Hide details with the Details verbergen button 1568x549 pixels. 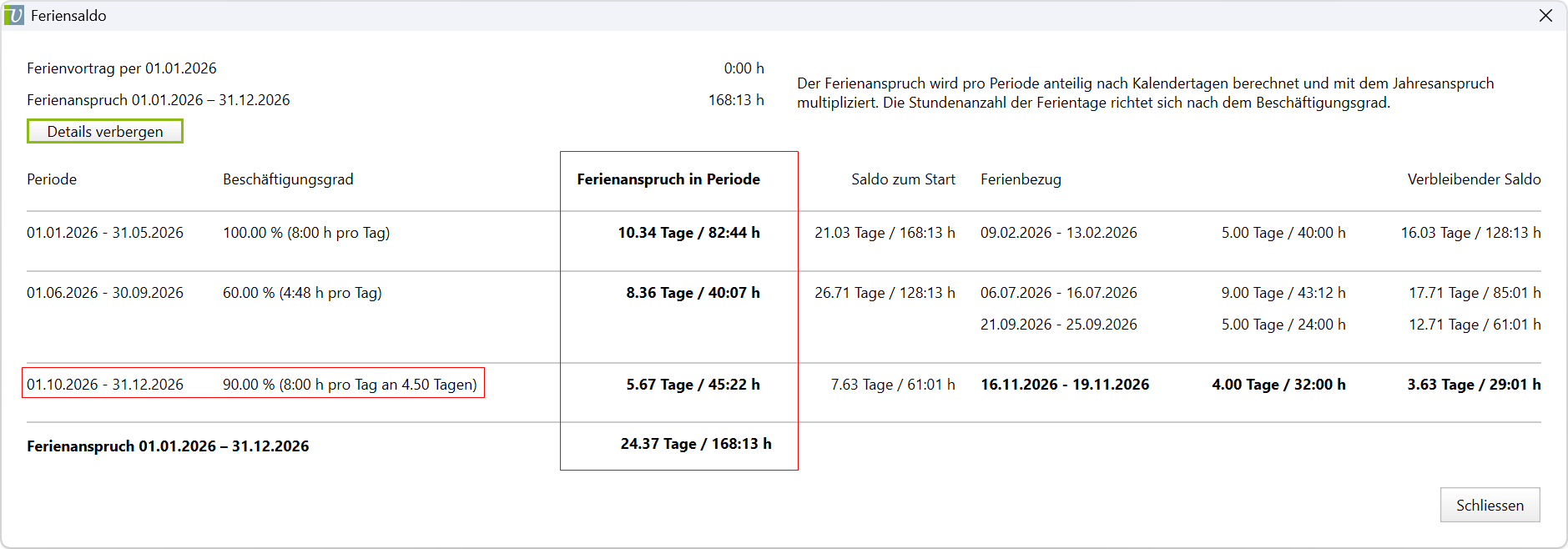pos(105,131)
